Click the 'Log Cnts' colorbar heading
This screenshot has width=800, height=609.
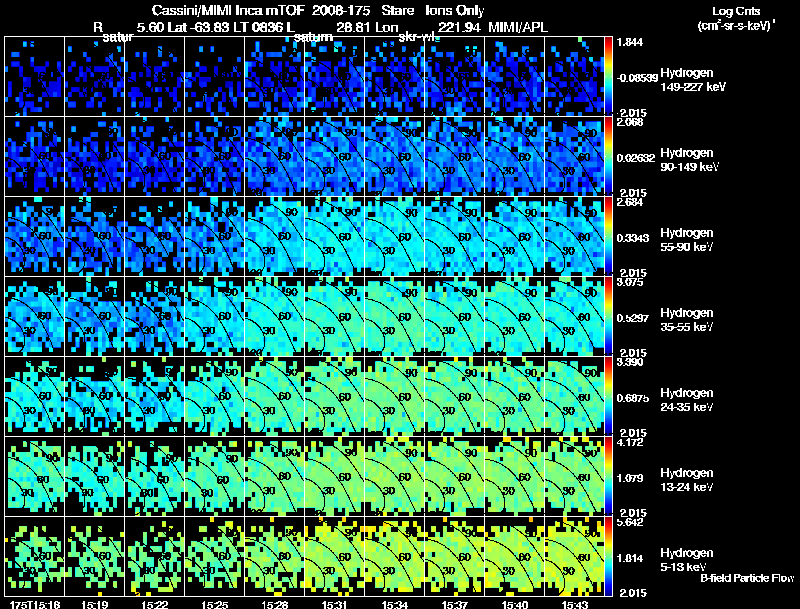[736, 11]
